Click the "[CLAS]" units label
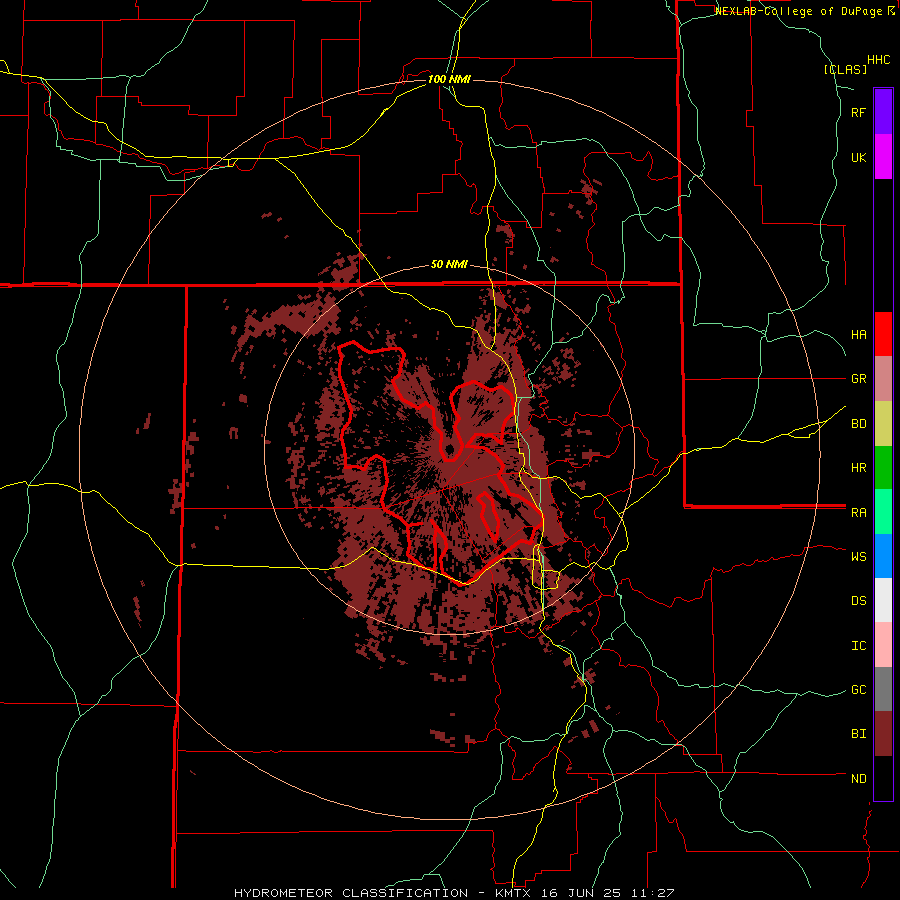 tap(845, 69)
